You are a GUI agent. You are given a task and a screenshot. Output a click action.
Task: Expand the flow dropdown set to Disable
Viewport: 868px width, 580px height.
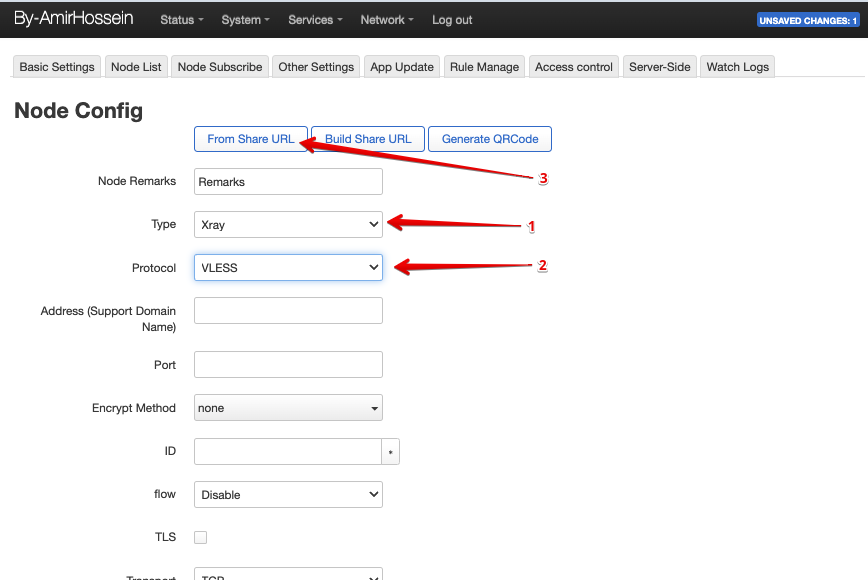click(288, 494)
